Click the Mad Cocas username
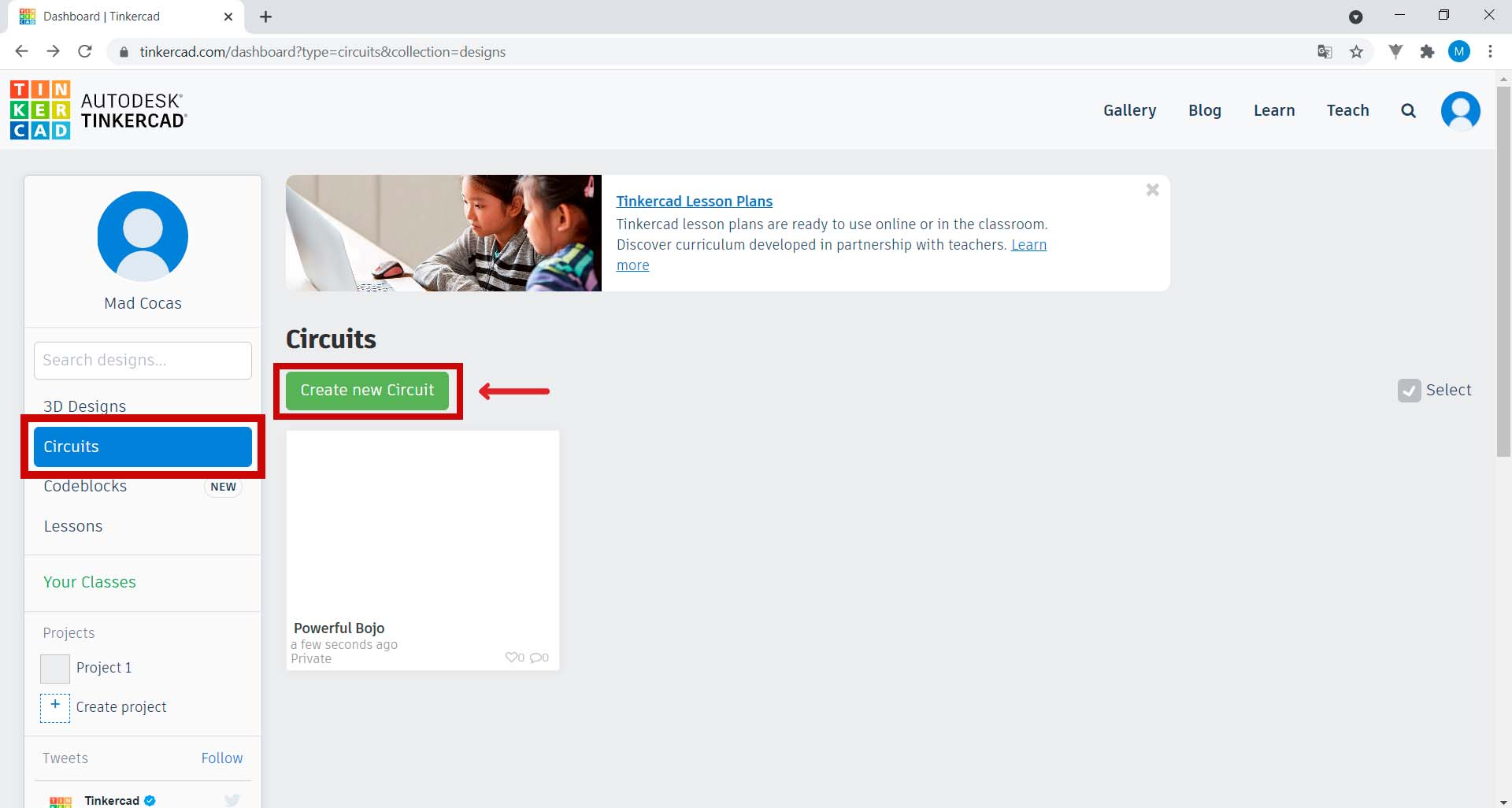The image size is (1512, 808). point(143,303)
